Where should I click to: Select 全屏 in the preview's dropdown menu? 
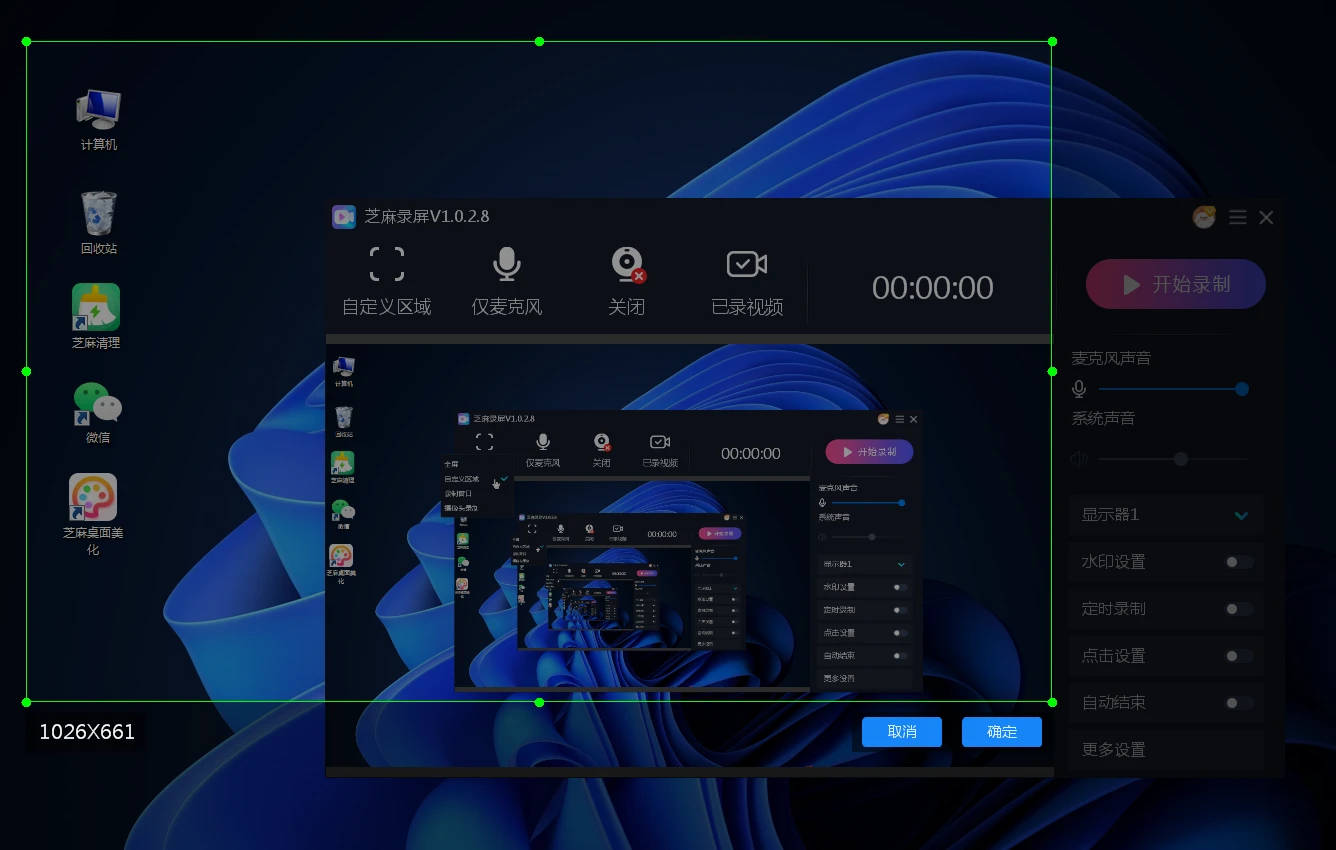tap(452, 464)
